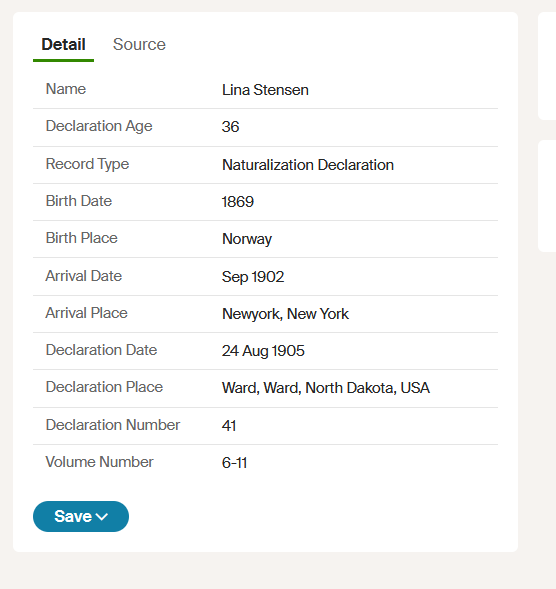This screenshot has height=589, width=556.
Task: Click the Declaration Age value 36
Action: click(230, 127)
